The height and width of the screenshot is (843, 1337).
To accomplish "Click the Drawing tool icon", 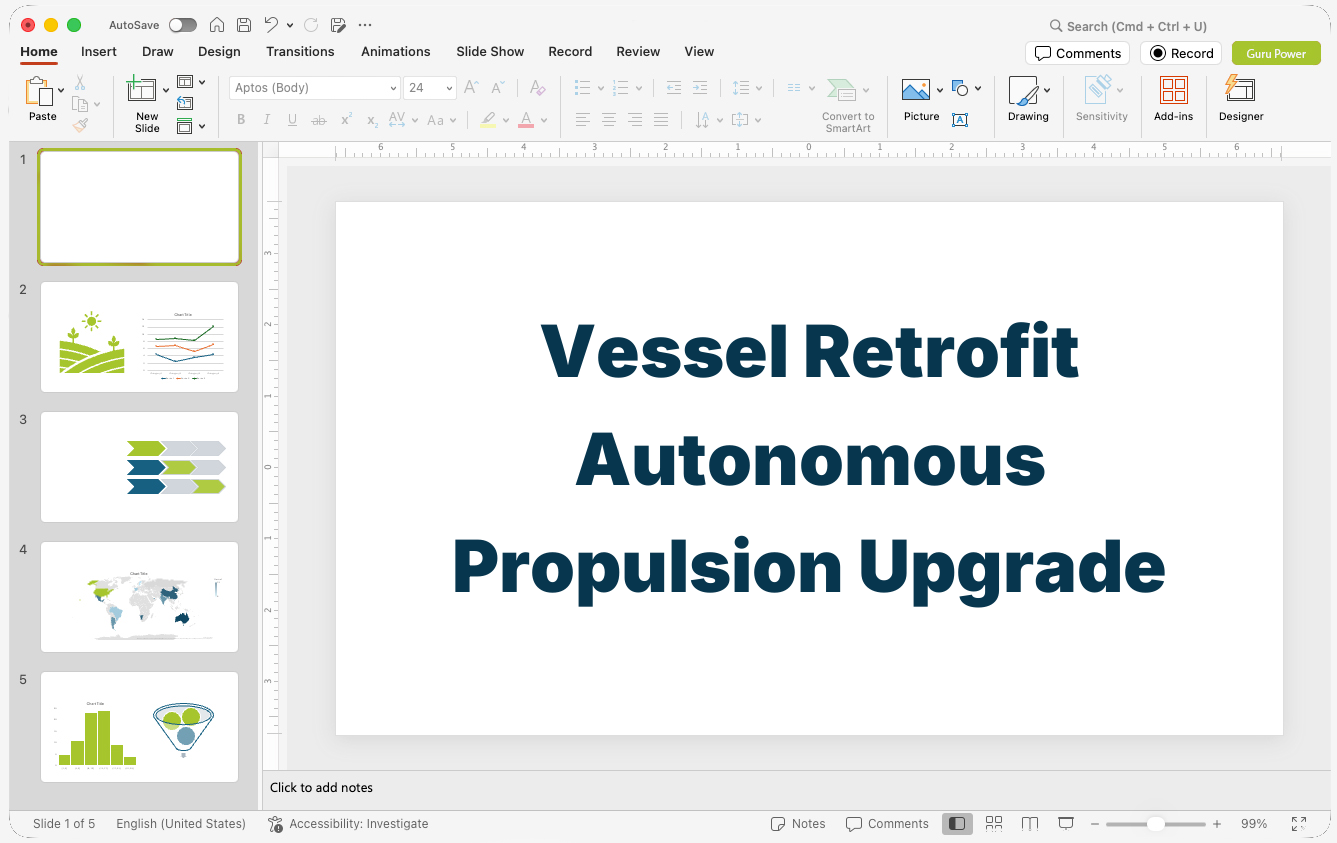I will (x=1023, y=91).
